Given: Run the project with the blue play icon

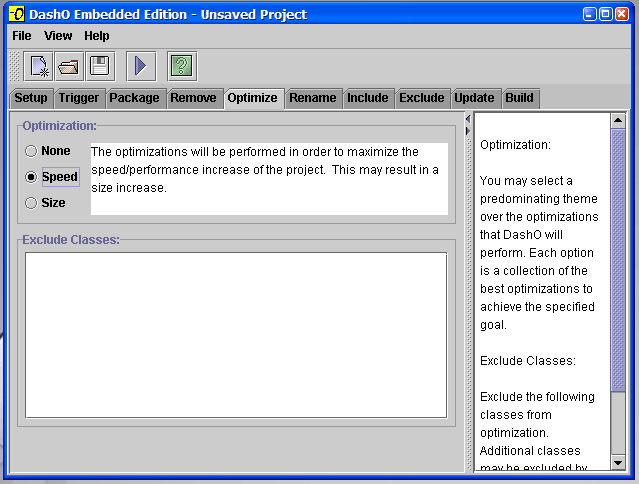Looking at the screenshot, I should click(141, 66).
